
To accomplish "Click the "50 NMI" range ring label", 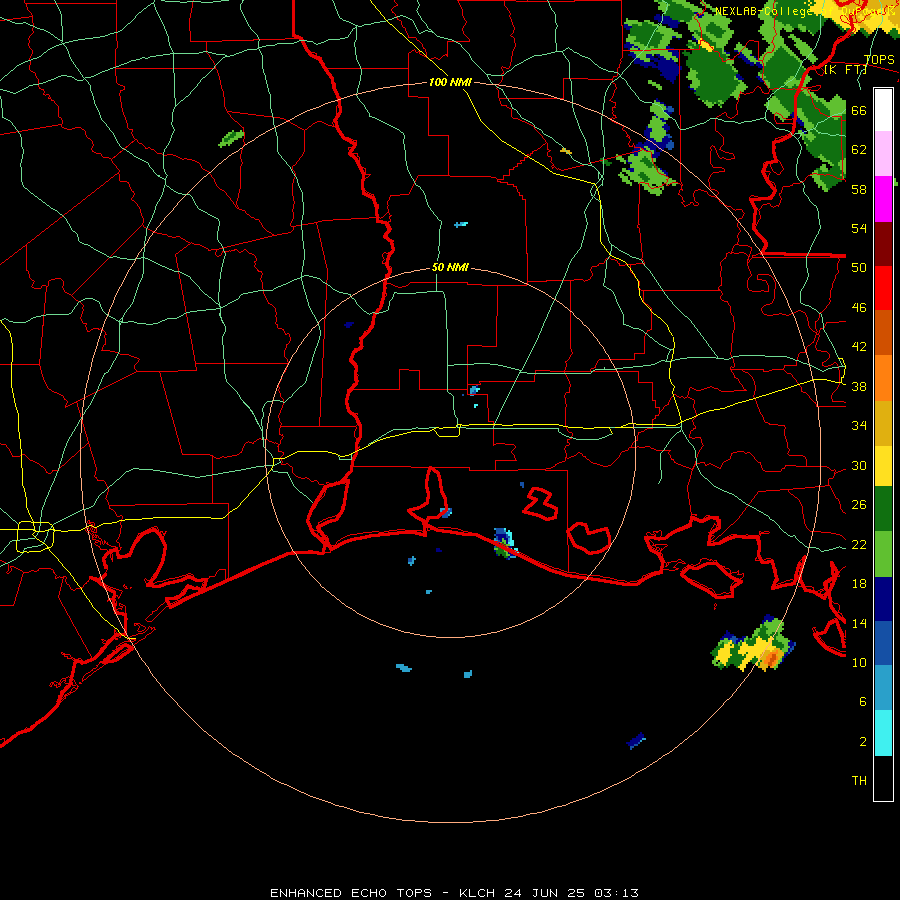I will [450, 267].
